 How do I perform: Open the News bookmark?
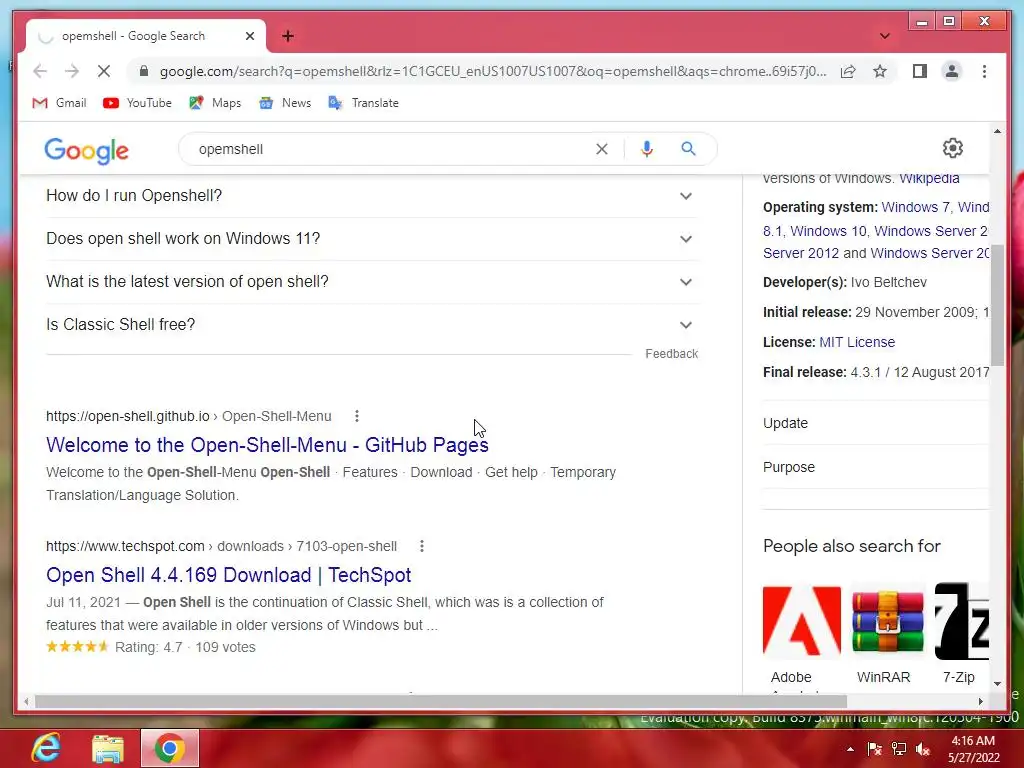pos(285,103)
